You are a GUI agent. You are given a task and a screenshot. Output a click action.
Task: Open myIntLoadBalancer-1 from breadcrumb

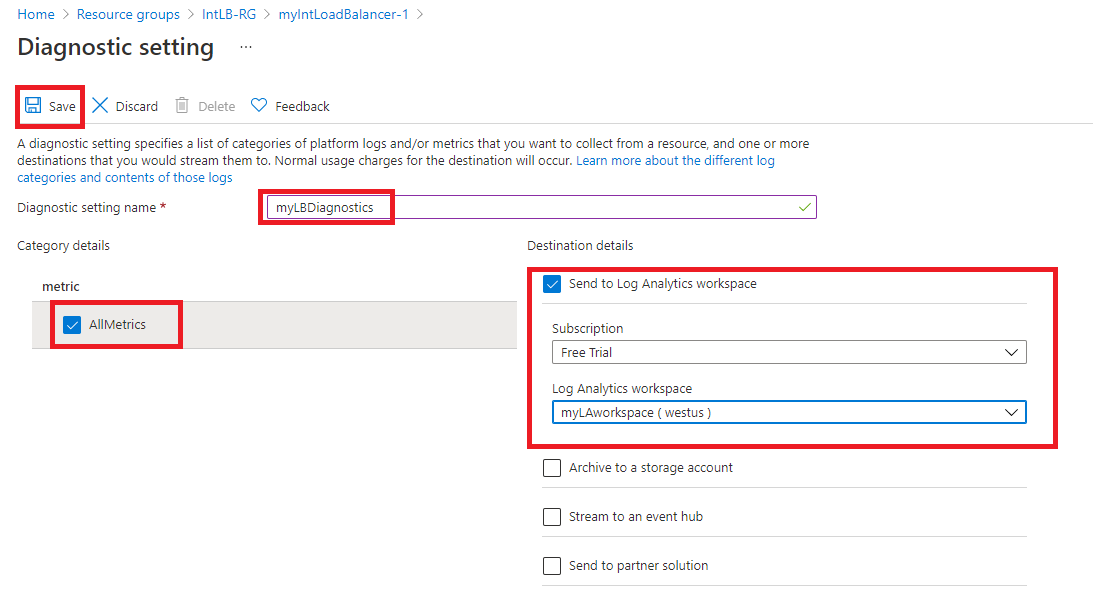pos(343,14)
